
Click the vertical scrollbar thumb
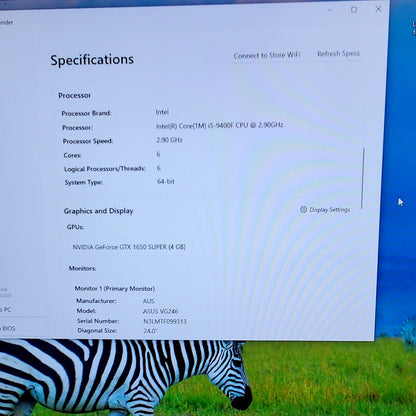[363, 178]
